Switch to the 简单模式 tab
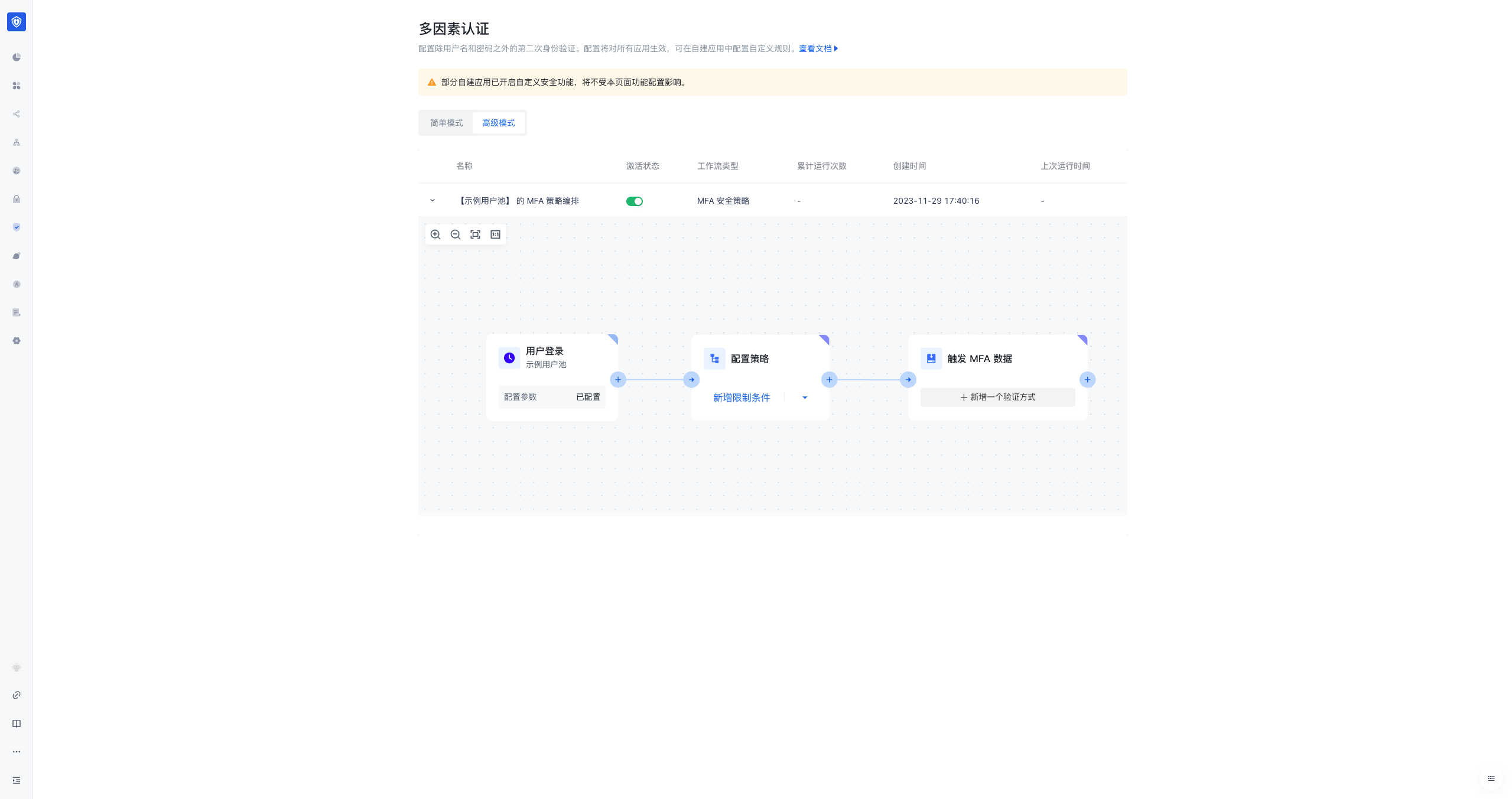The width and height of the screenshot is (1512, 799). (446, 123)
